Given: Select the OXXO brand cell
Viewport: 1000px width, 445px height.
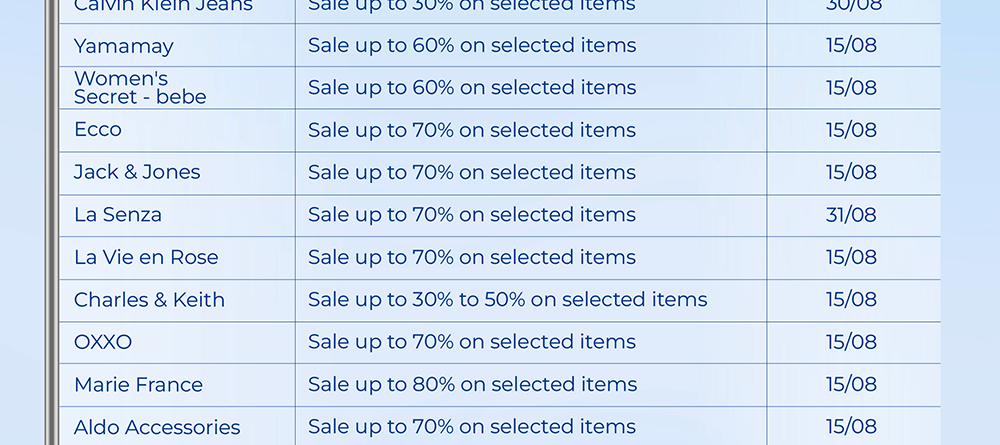Looking at the screenshot, I should tap(103, 342).
